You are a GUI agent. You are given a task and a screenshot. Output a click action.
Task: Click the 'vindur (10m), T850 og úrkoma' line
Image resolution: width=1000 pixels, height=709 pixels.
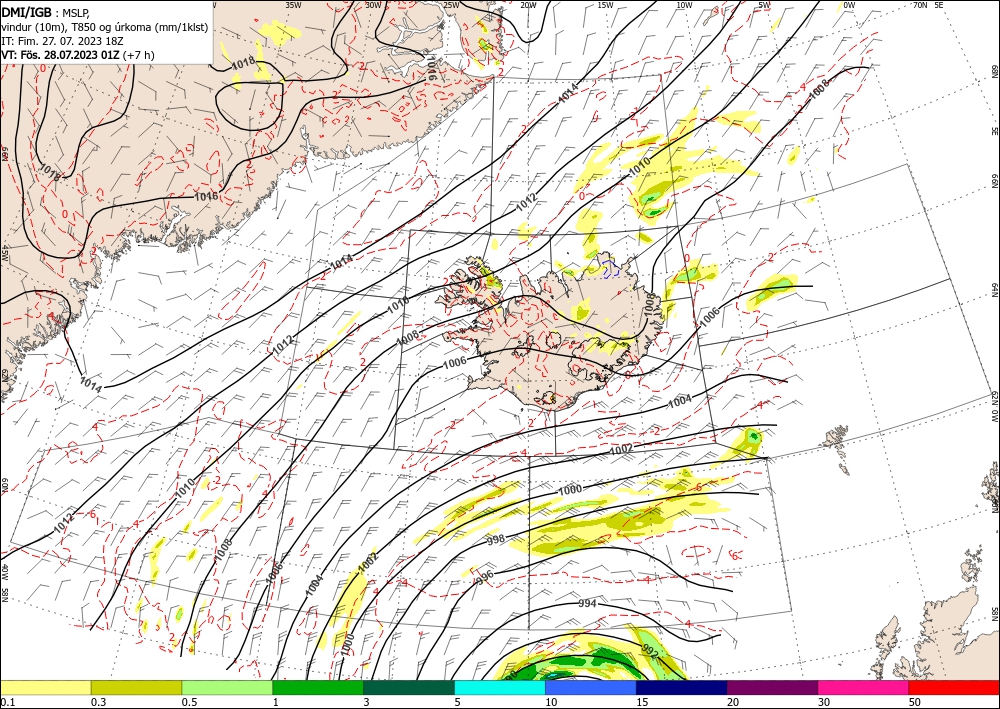tap(105, 27)
